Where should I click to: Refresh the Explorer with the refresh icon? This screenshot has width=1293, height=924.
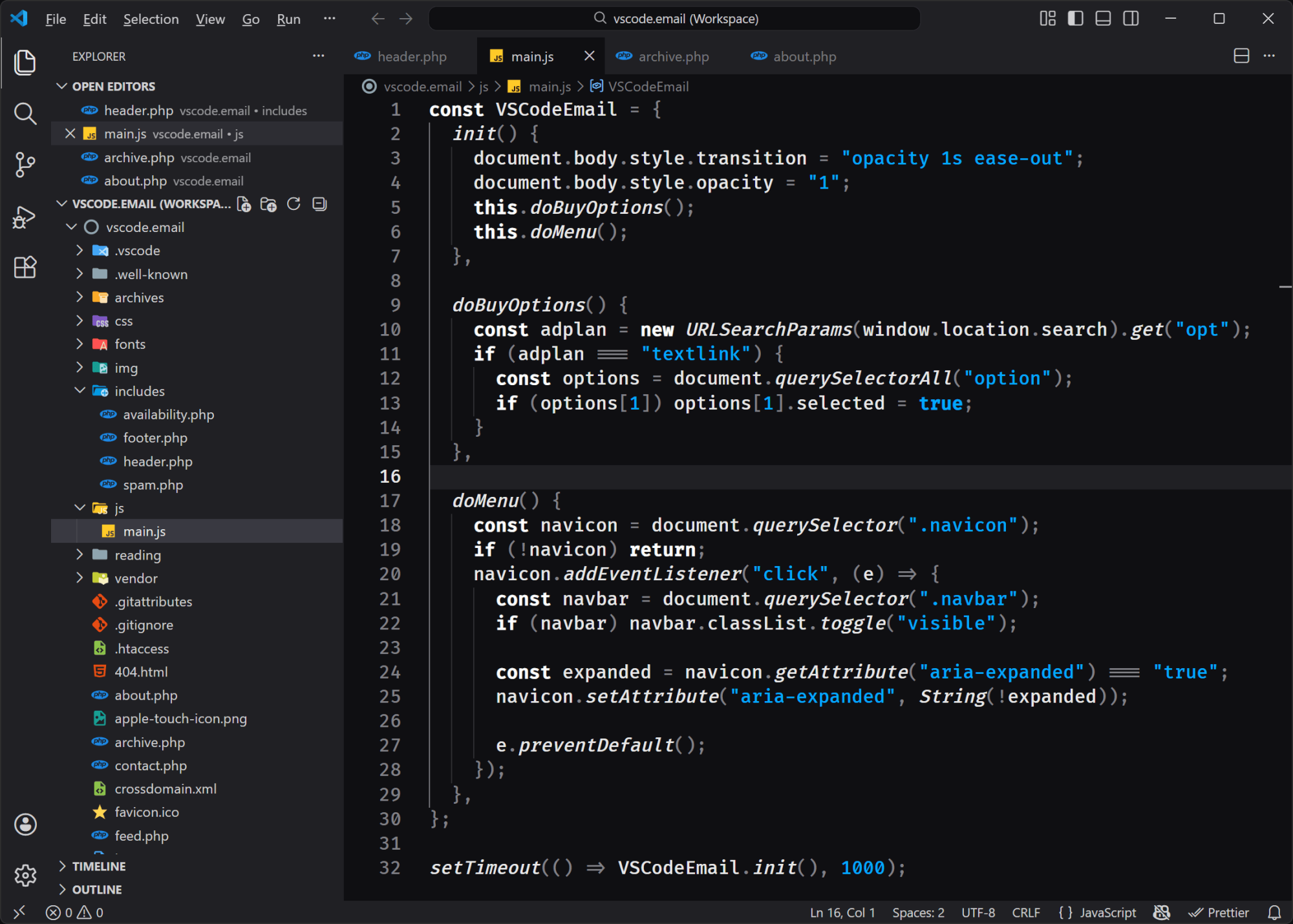tap(294, 204)
